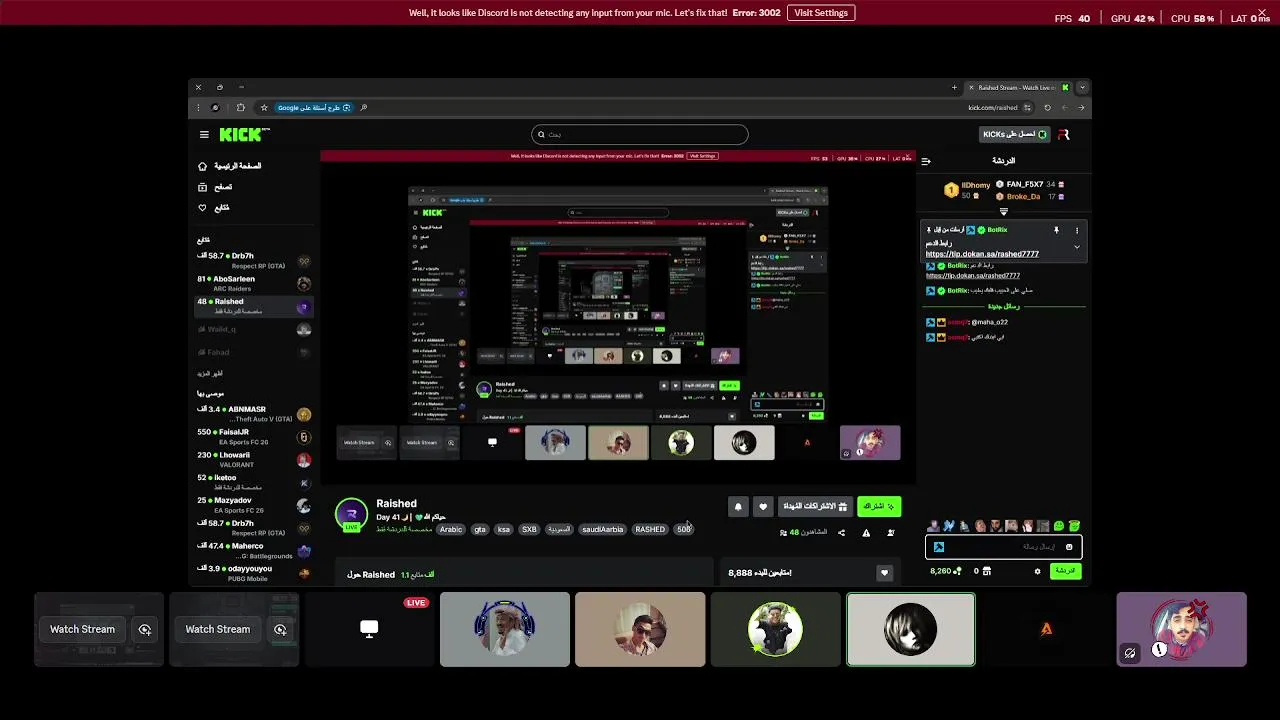1280x720 pixels.
Task: Select the participant tile with the green-ringed avatar
Action: (775, 629)
